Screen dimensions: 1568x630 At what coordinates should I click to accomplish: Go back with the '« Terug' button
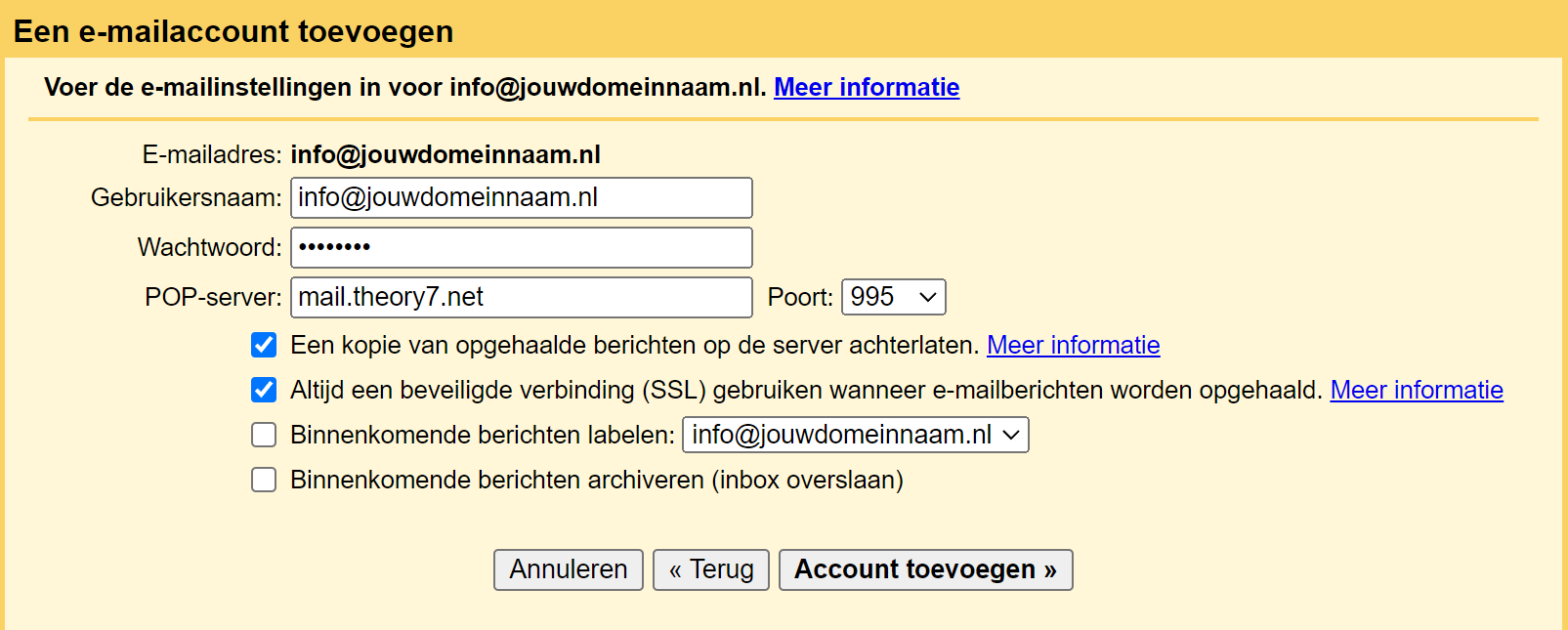coord(711,569)
